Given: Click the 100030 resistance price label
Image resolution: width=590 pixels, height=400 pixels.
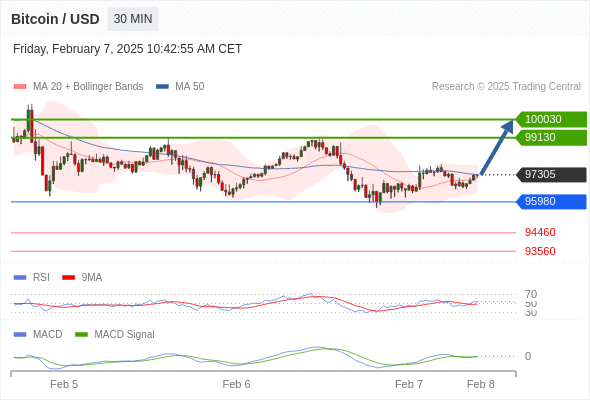Looking at the screenshot, I should 551,119.
